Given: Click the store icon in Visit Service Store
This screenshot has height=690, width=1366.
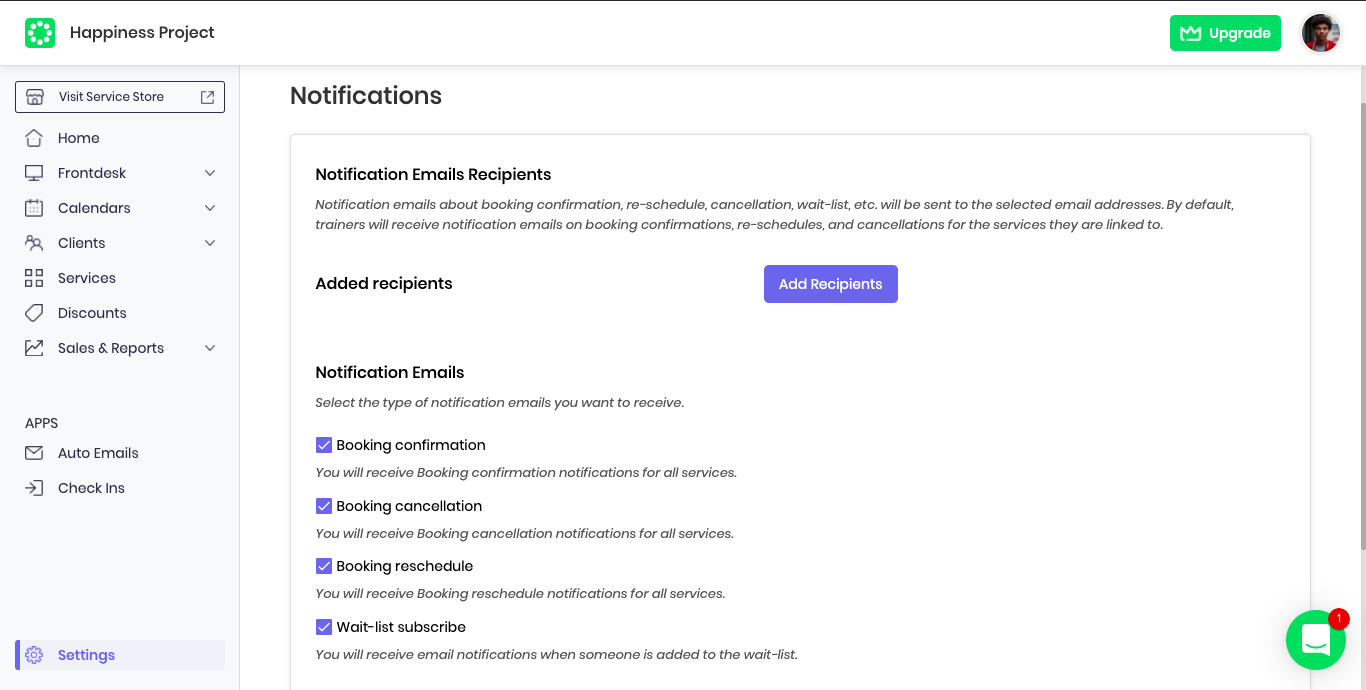Looking at the screenshot, I should (x=35, y=97).
